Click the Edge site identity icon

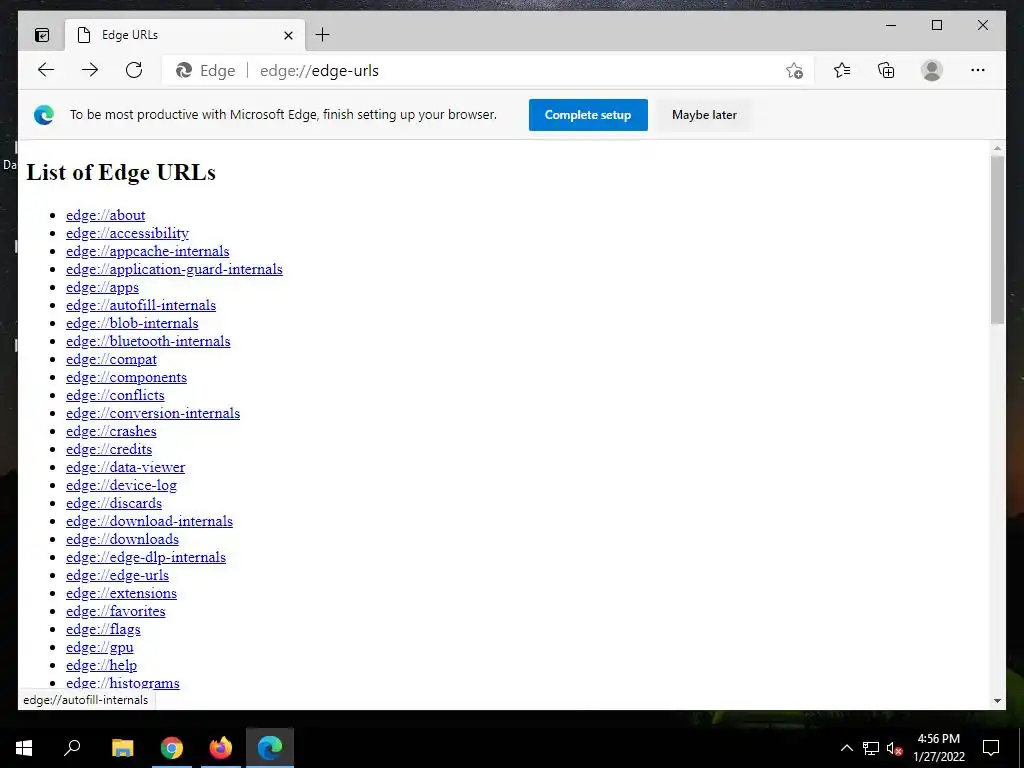coord(184,71)
